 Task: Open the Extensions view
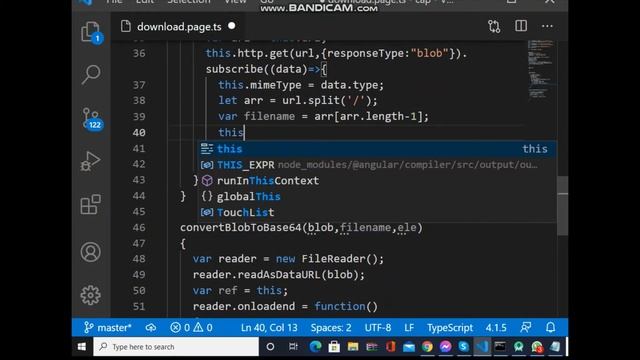coord(90,204)
